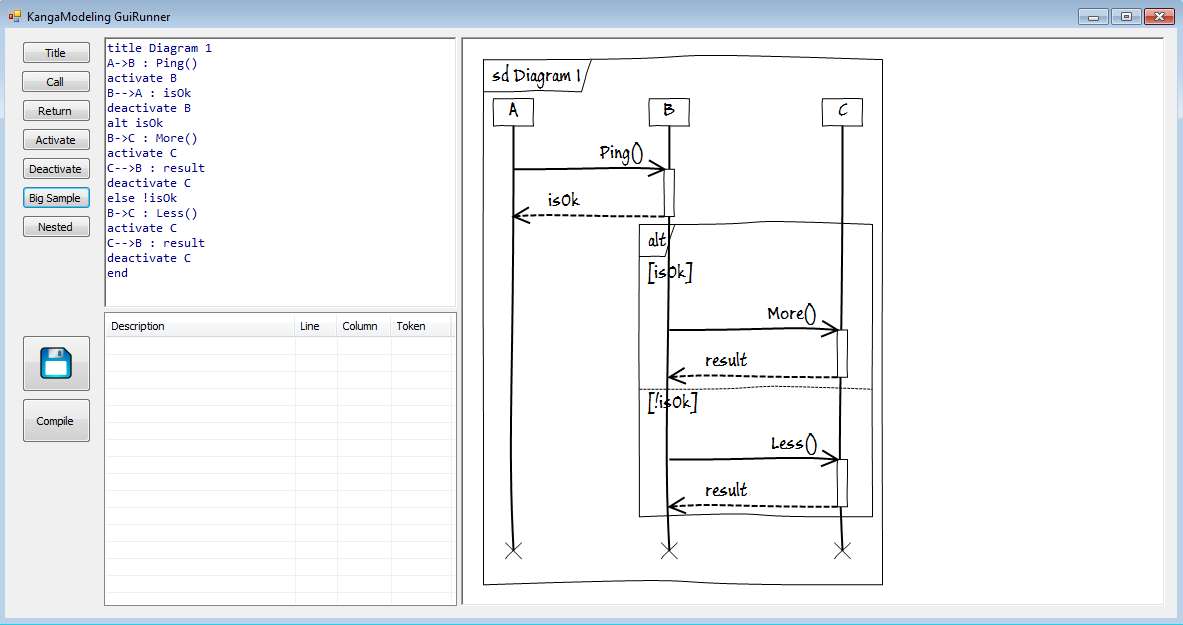Click the KangaModeling app icon in title bar
This screenshot has height=625, width=1183.
[x=14, y=16]
